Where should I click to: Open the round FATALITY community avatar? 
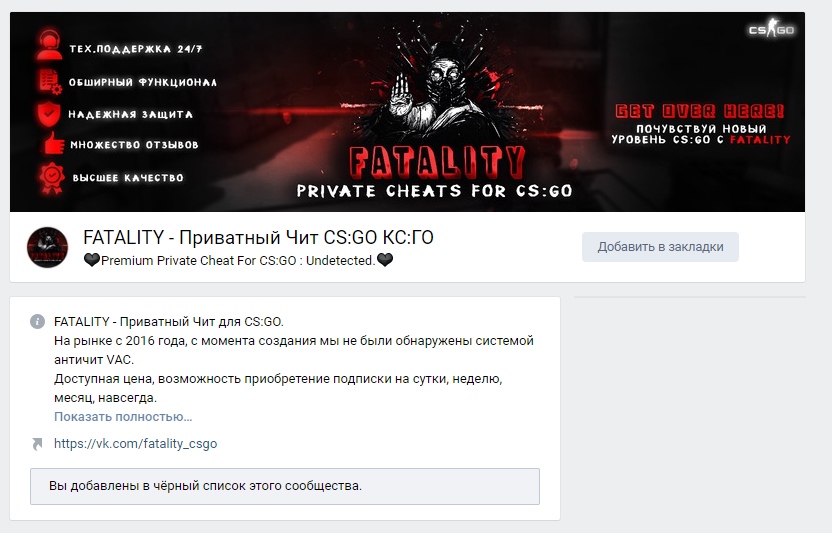point(47,247)
